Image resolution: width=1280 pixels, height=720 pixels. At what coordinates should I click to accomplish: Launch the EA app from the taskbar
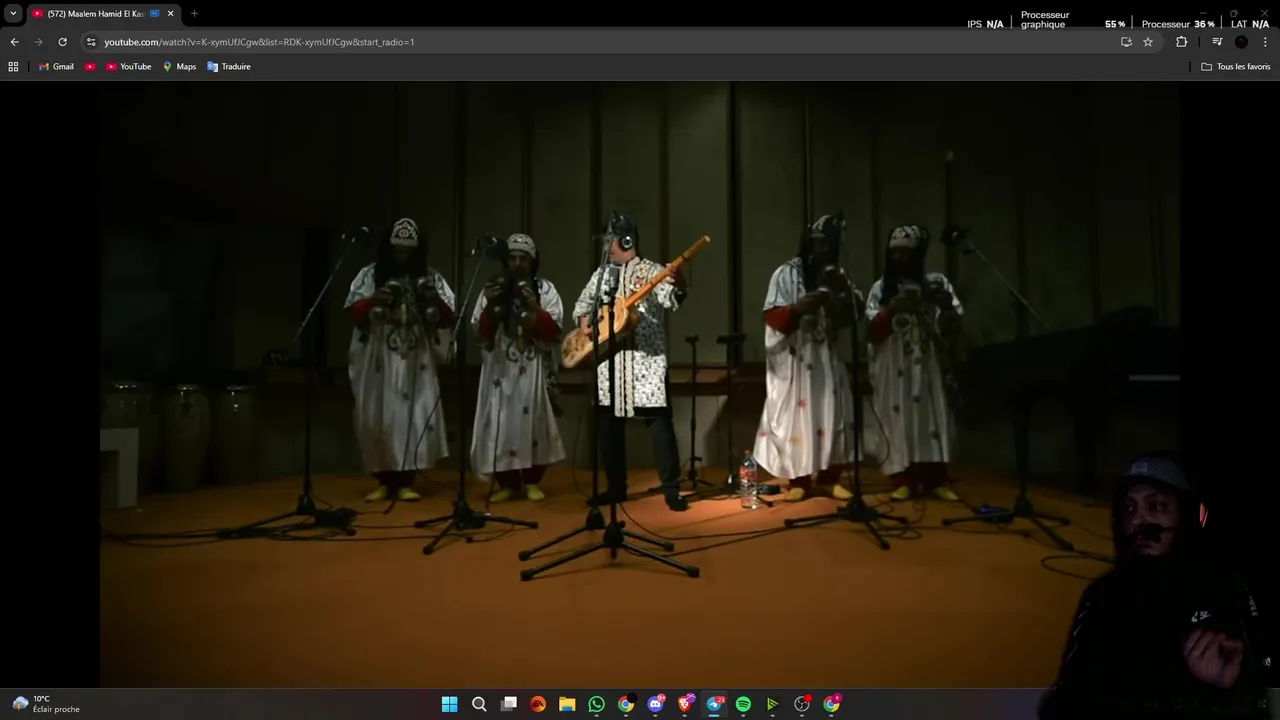point(538,704)
